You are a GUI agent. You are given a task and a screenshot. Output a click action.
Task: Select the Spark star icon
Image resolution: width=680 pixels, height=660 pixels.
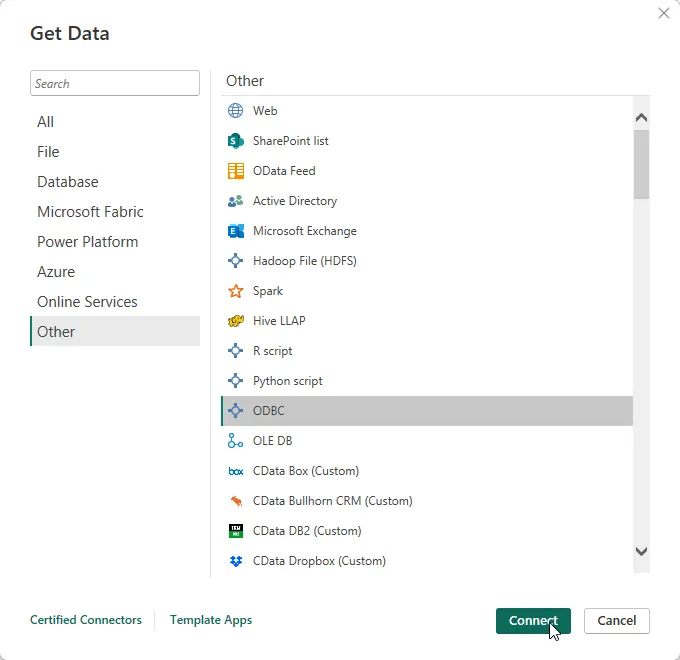[236, 291]
